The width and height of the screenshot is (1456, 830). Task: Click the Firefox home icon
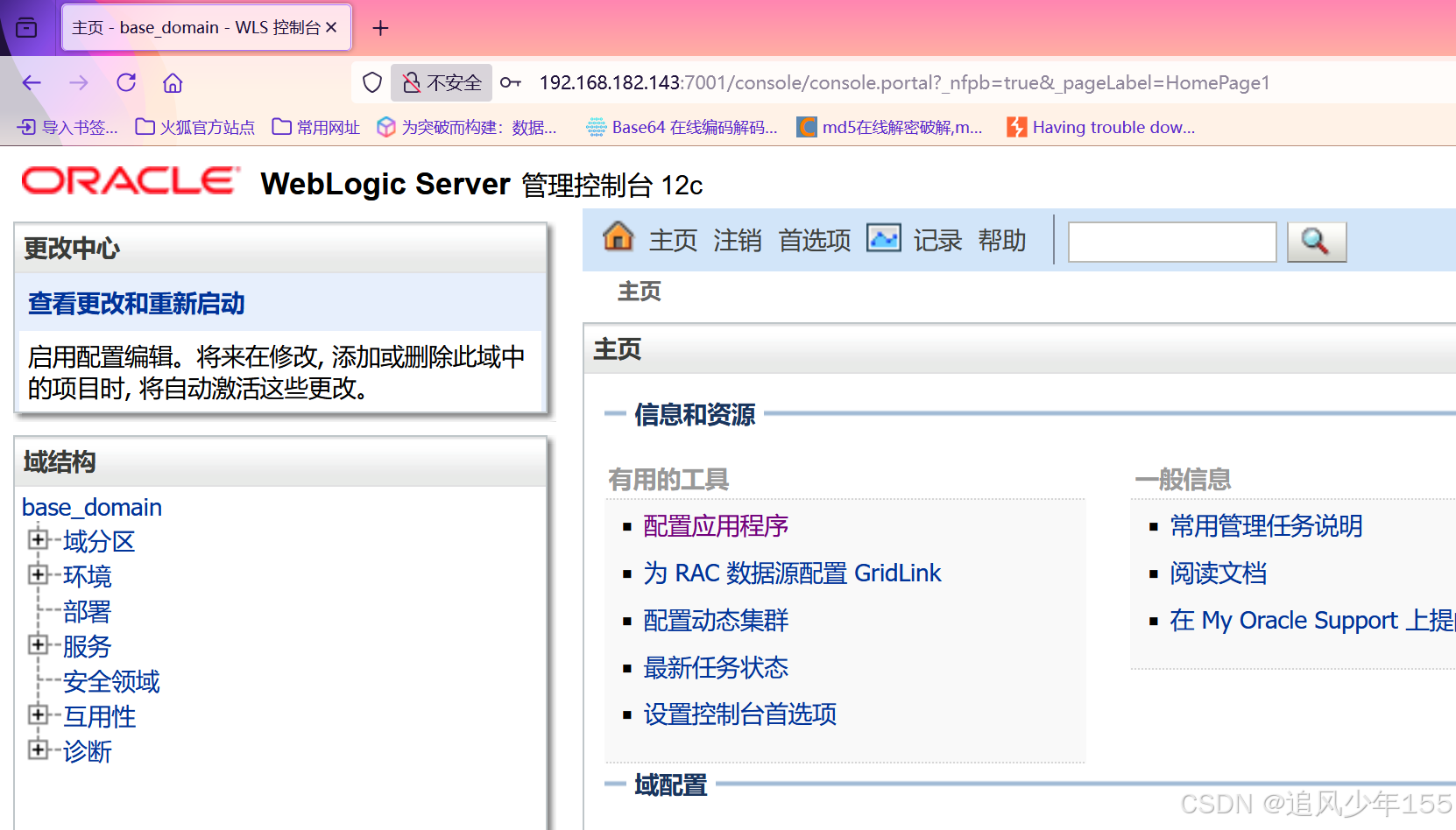(x=173, y=83)
